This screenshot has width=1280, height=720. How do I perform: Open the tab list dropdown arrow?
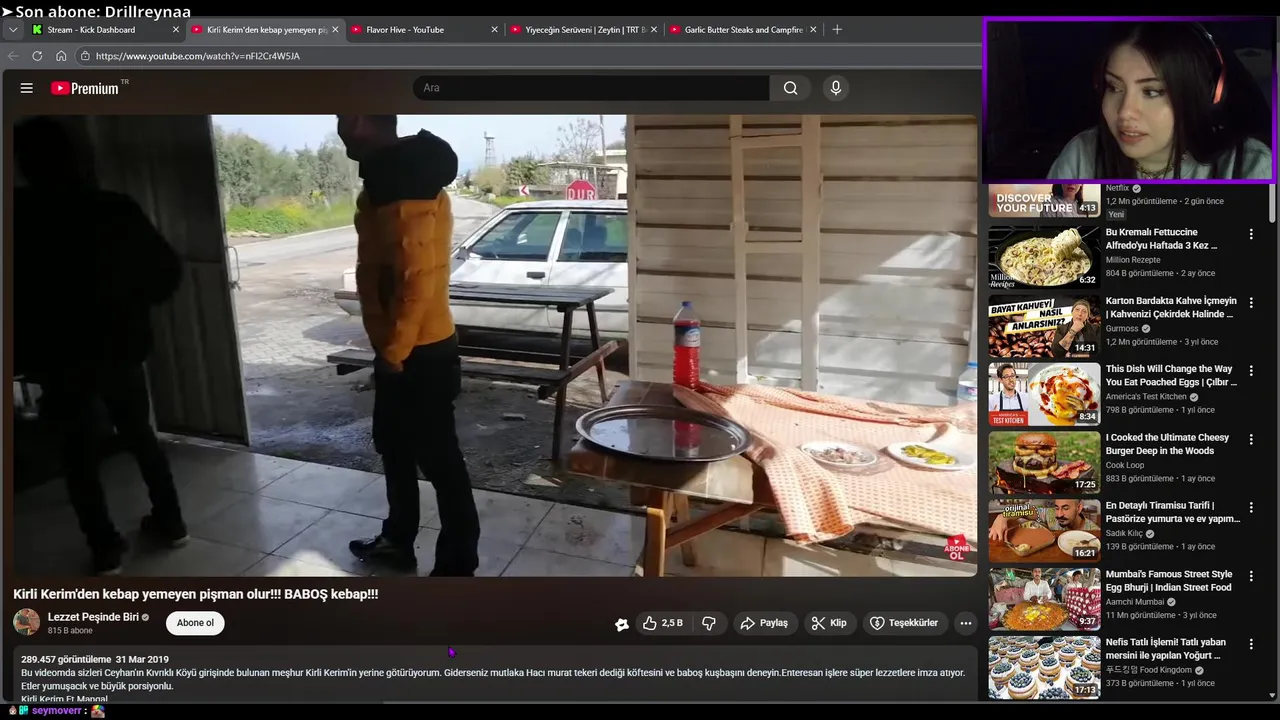[13, 30]
